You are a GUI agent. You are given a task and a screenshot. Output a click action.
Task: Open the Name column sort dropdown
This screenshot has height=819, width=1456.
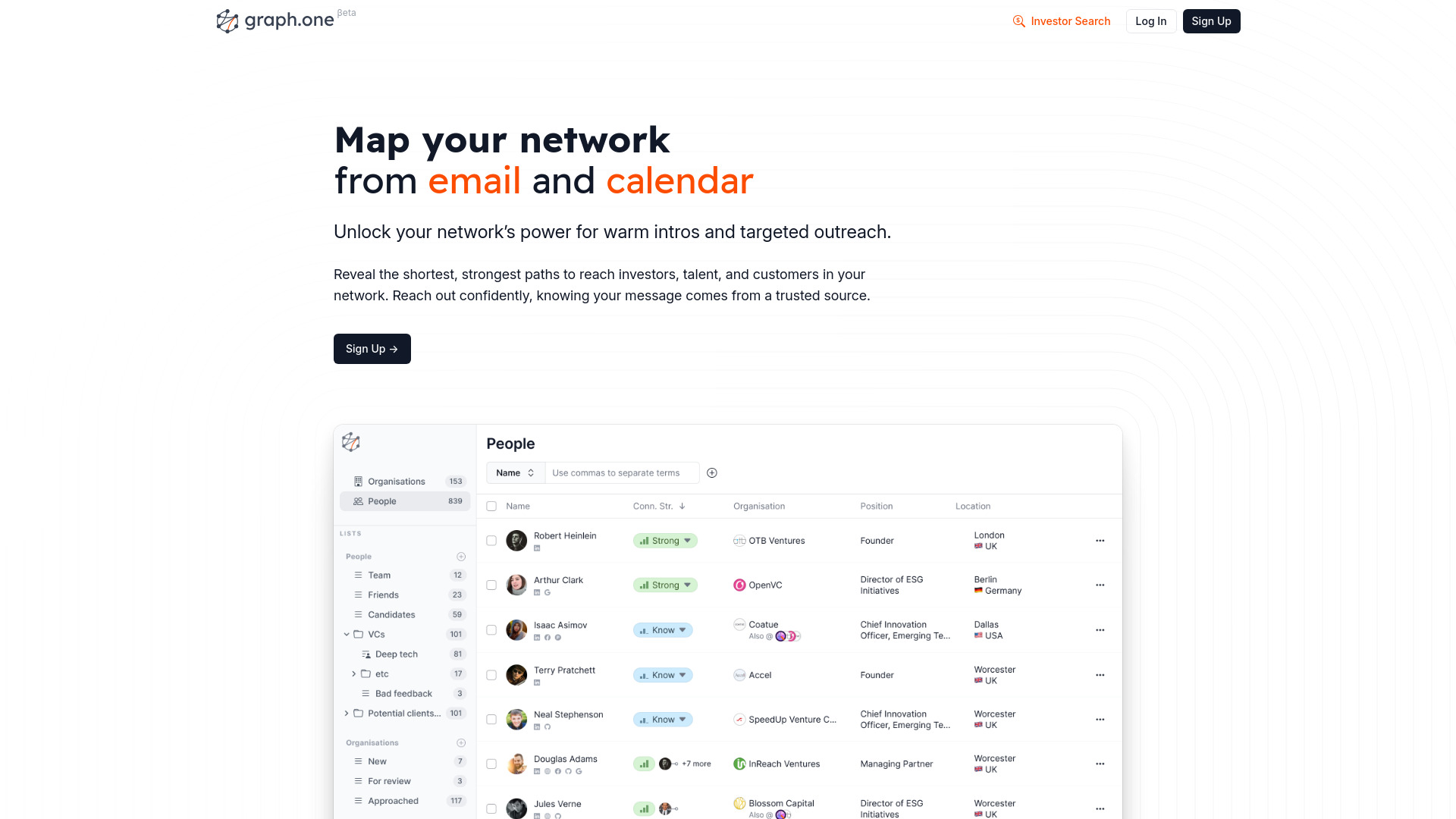click(x=513, y=472)
